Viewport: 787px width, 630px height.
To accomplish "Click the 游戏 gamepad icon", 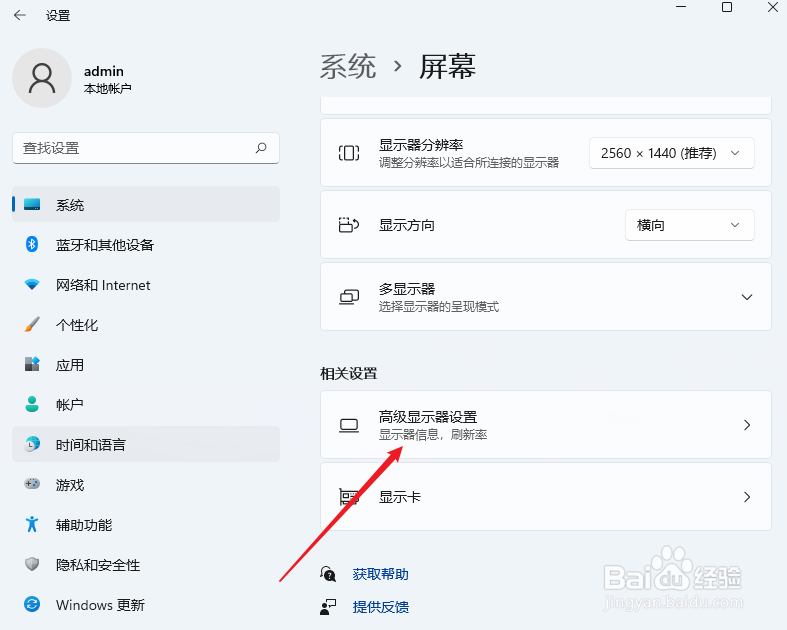I will point(32,484).
